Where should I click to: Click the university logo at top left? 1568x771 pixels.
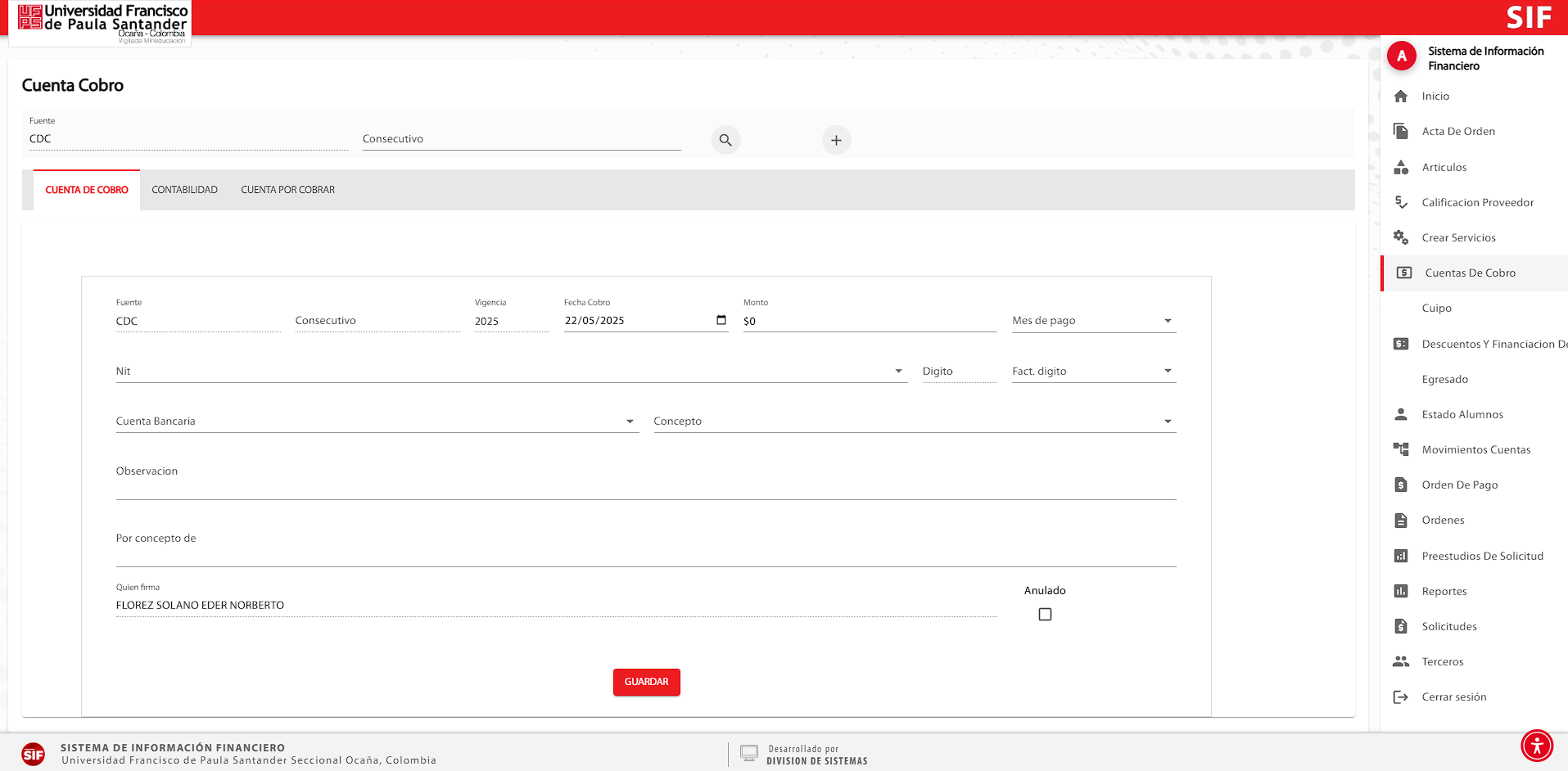pos(102,24)
